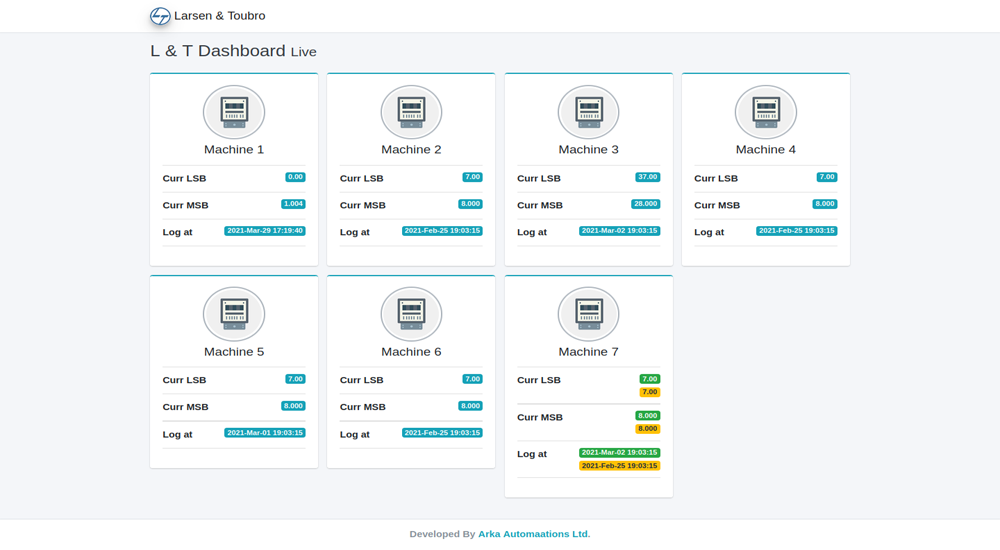Click Machine 7 yellow Curr MSB badge
The height and width of the screenshot is (550, 1000).
pos(647,429)
